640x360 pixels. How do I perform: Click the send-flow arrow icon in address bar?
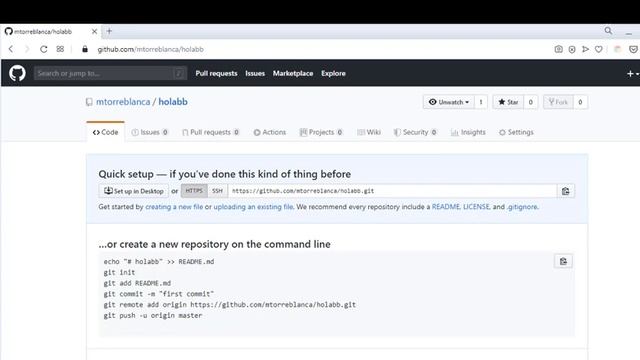(x=585, y=49)
